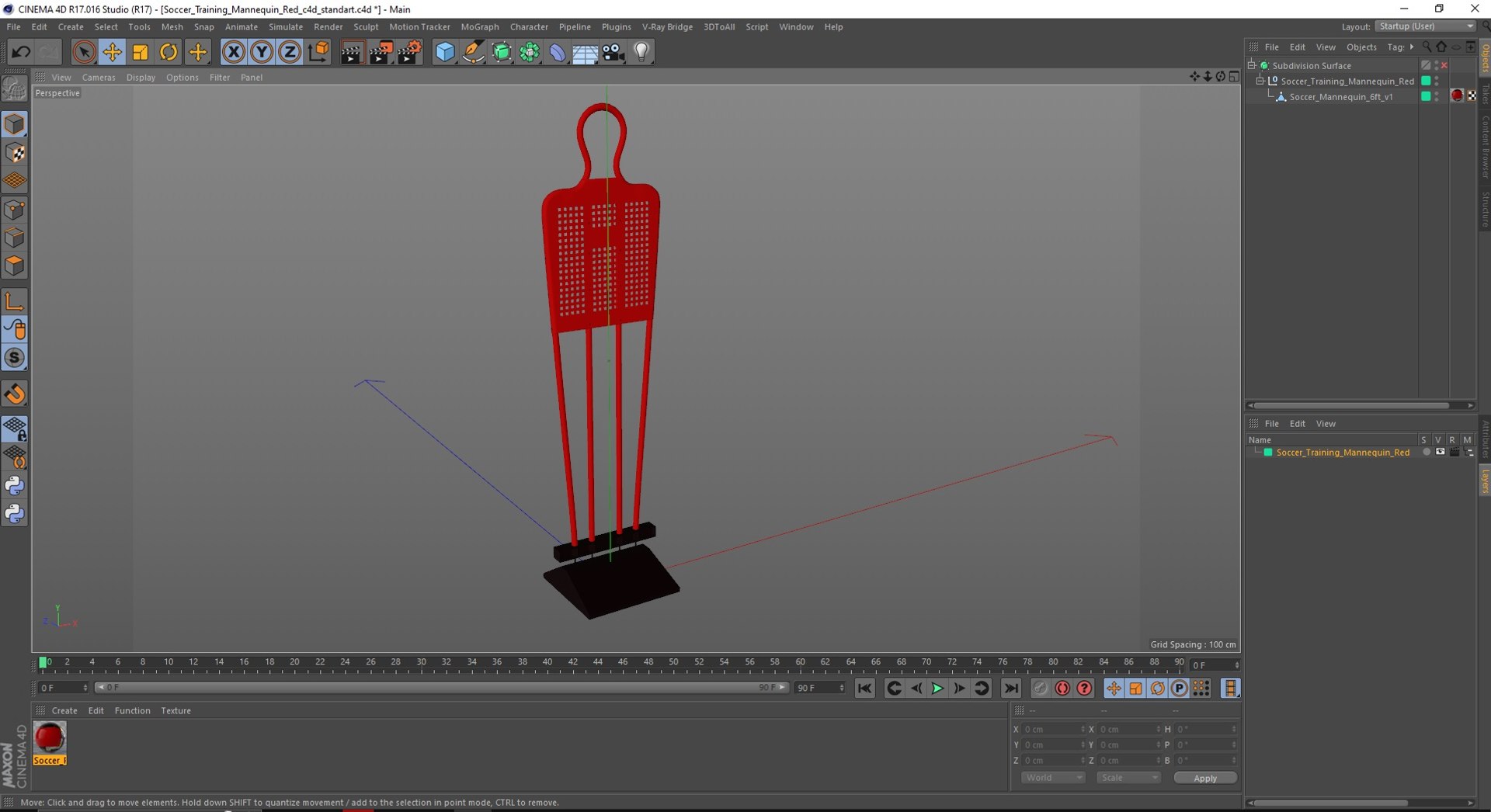The height and width of the screenshot is (812, 1491).
Task: Collapse the Subdivision Surface tree item
Action: pyautogui.click(x=1252, y=65)
